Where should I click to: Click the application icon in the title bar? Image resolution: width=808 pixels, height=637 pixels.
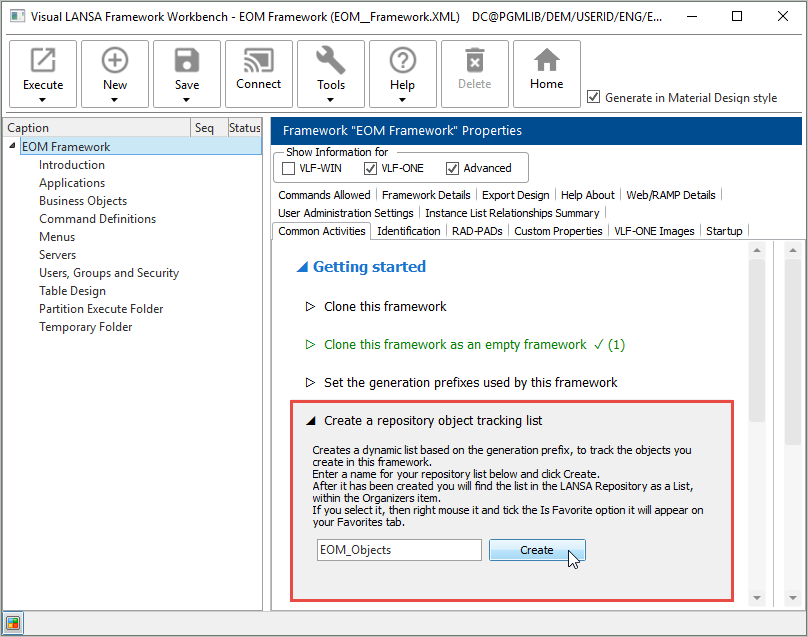point(17,16)
